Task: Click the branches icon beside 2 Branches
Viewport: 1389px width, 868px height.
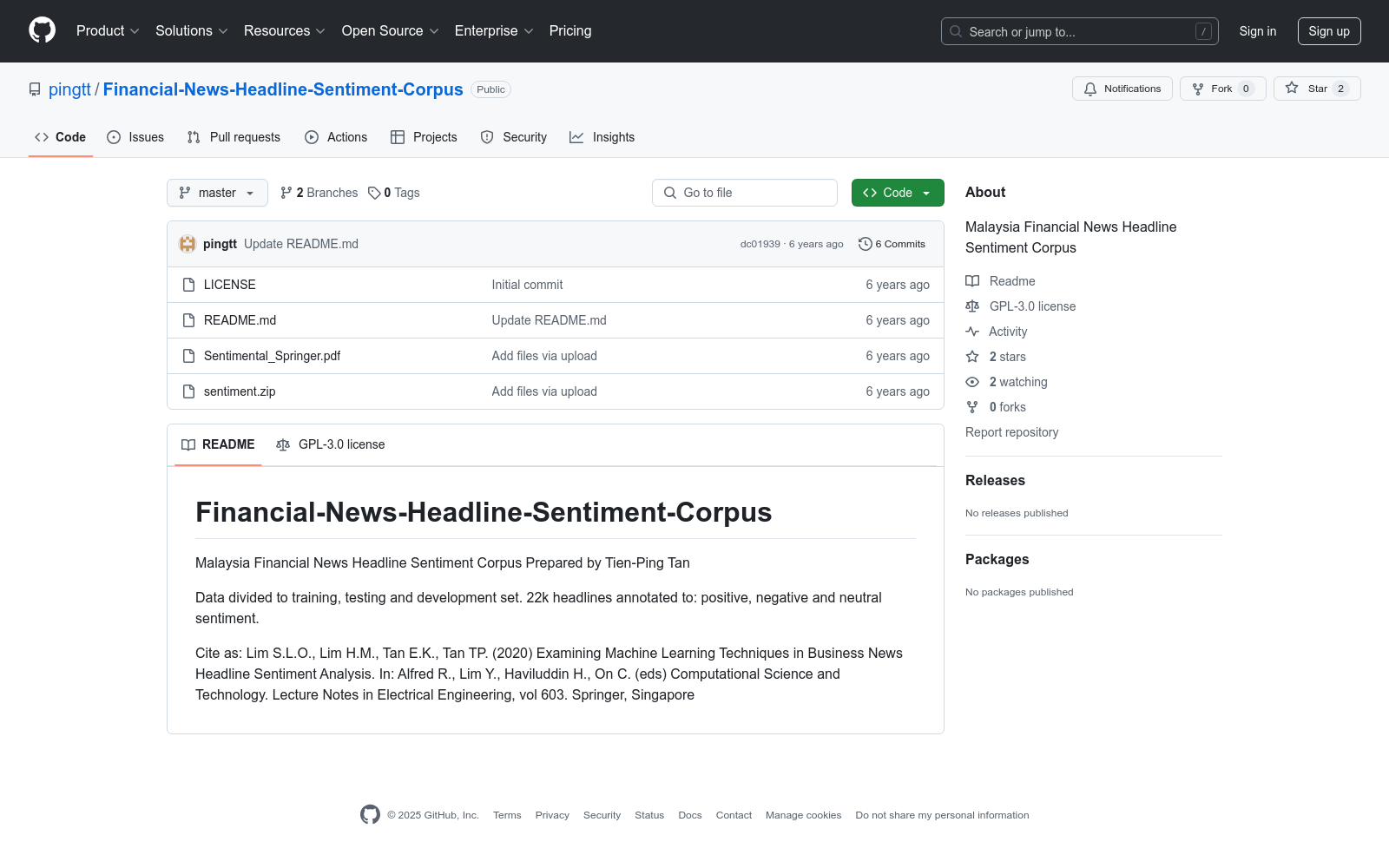Action: point(286,193)
